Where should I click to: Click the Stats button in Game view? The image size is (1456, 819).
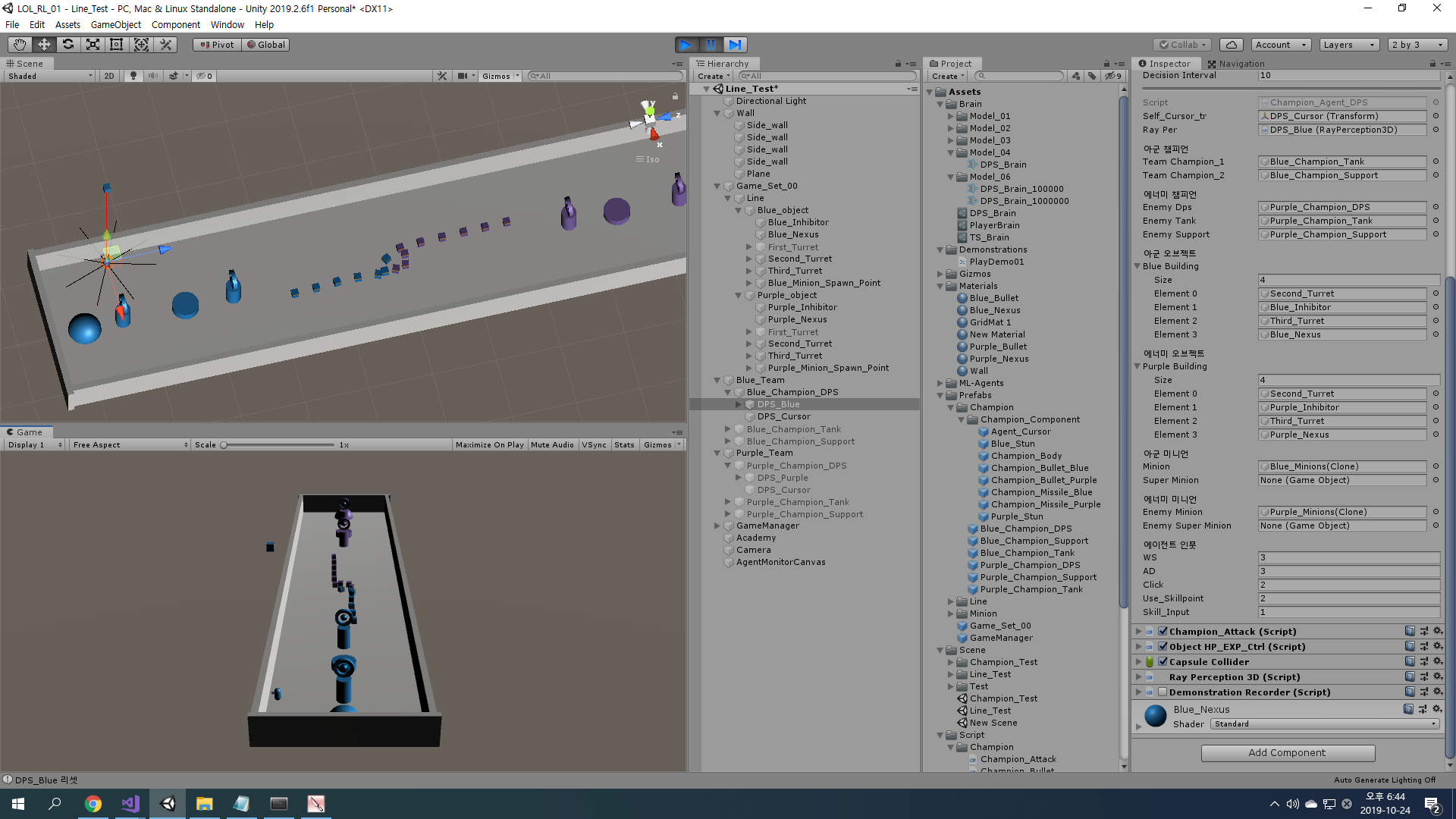click(x=624, y=445)
